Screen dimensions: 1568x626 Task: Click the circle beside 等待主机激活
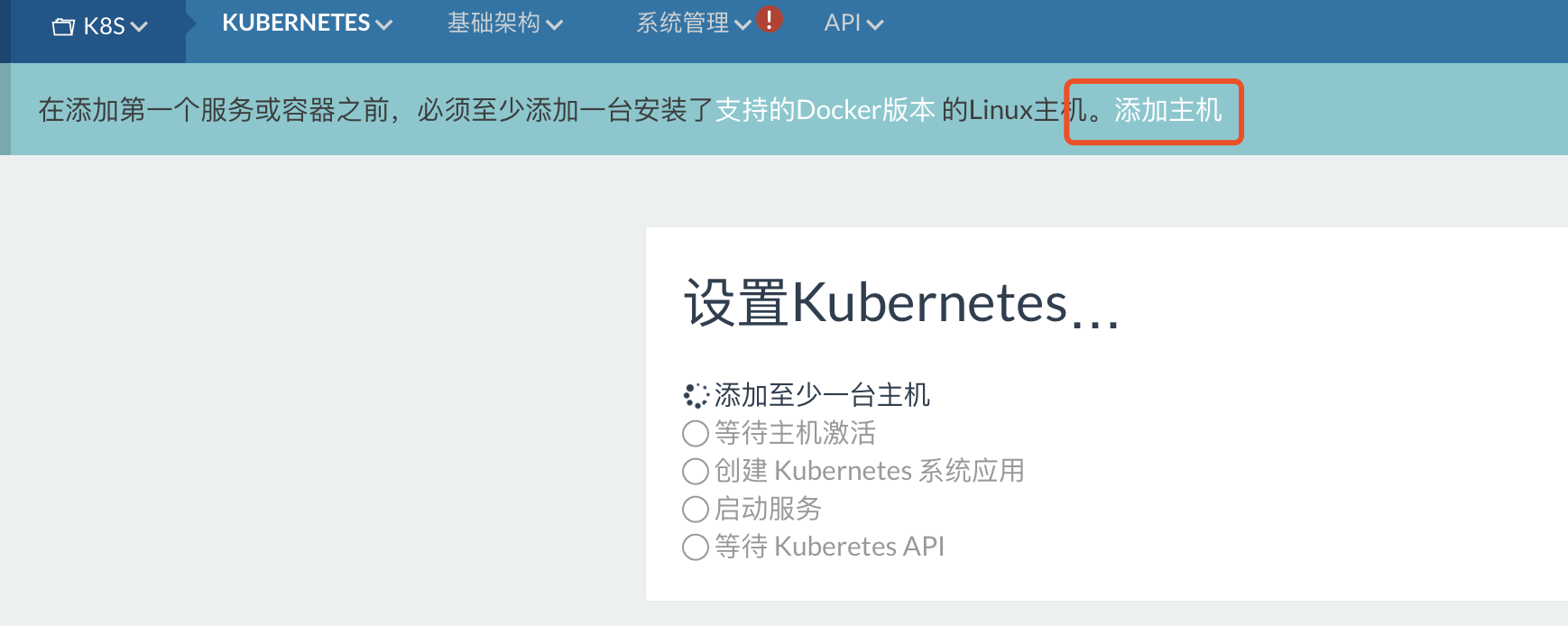pyautogui.click(x=696, y=434)
